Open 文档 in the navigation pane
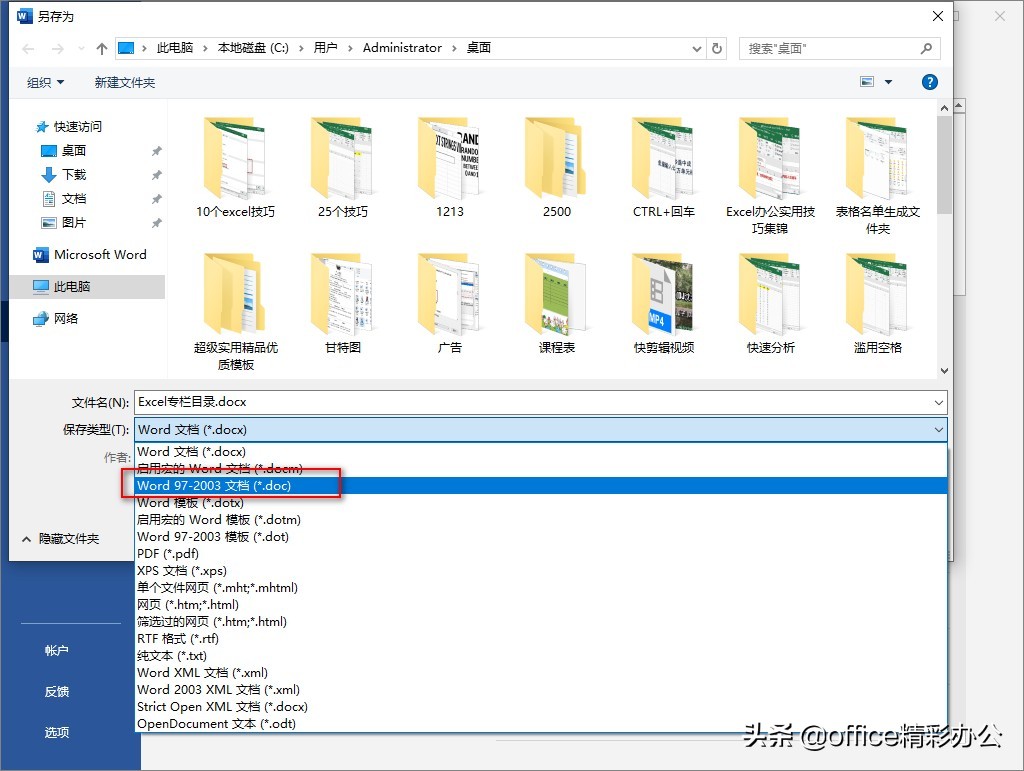Screen dimensions: 1024x771 (73, 198)
